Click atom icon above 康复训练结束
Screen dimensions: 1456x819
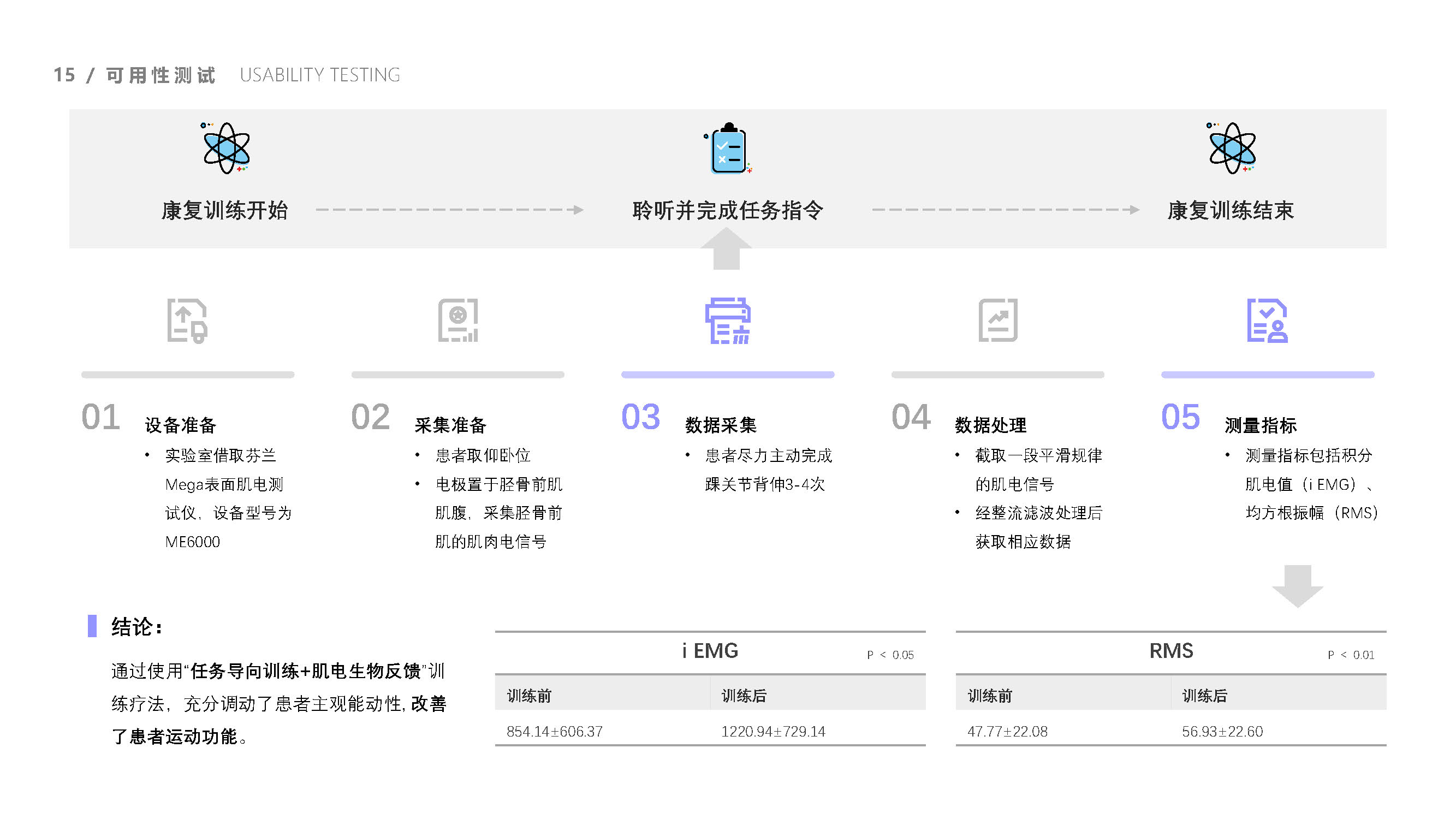[x=1232, y=148]
